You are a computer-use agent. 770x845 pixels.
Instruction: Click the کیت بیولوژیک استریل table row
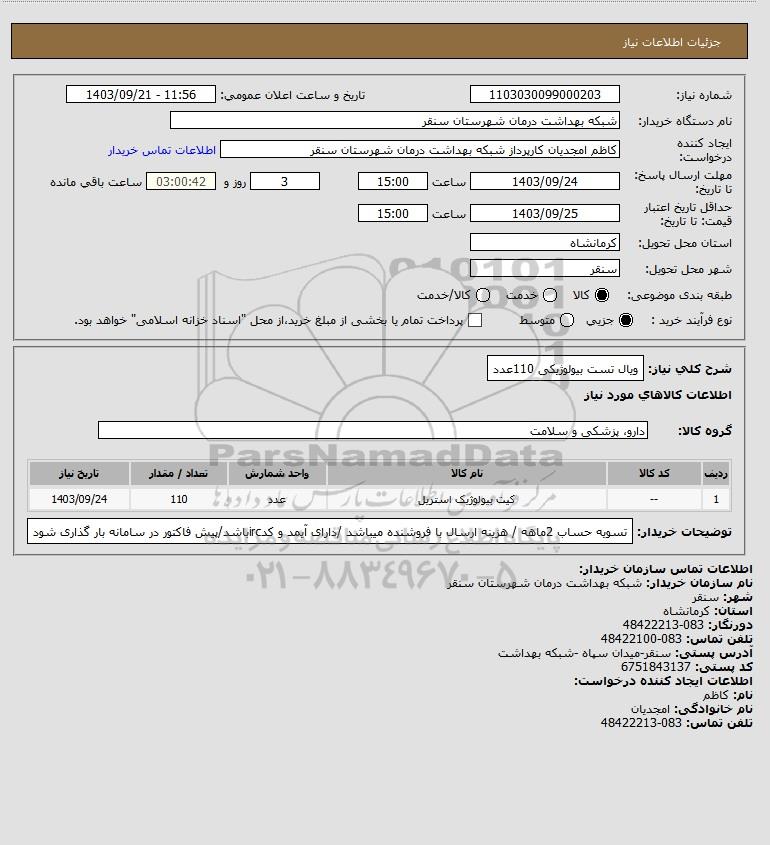tap(379, 499)
